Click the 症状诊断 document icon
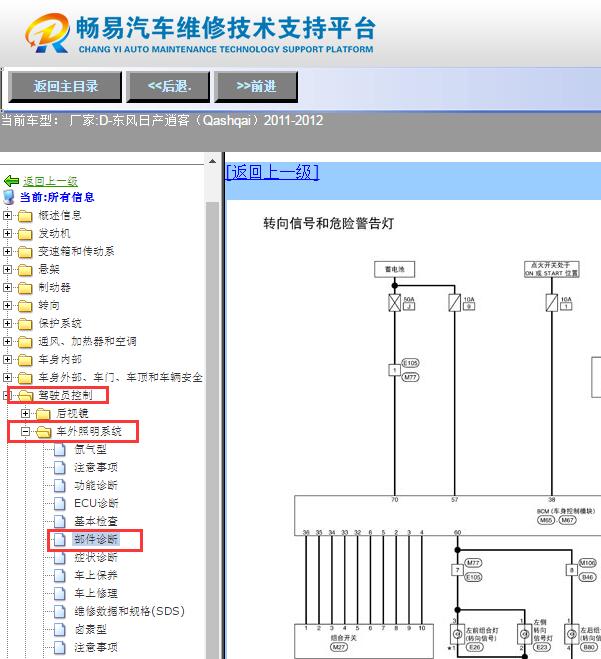The width and height of the screenshot is (601, 659). [60, 558]
